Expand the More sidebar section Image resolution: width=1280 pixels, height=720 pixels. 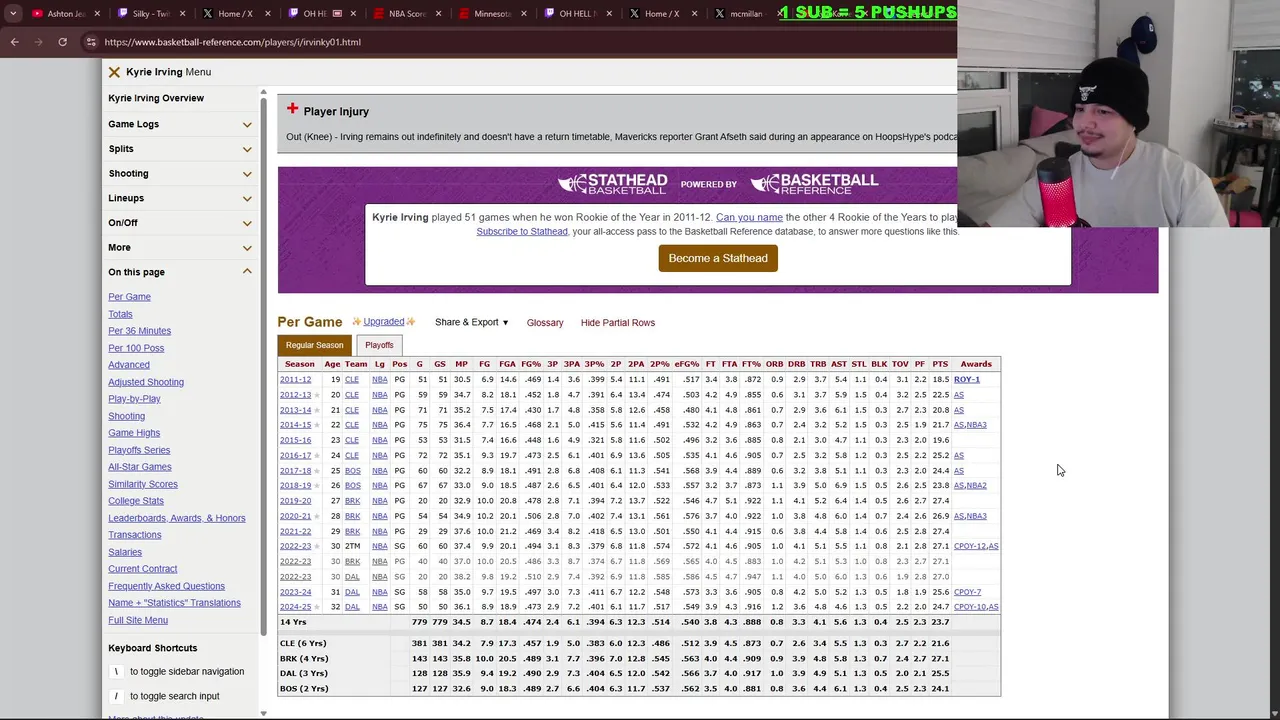click(247, 247)
